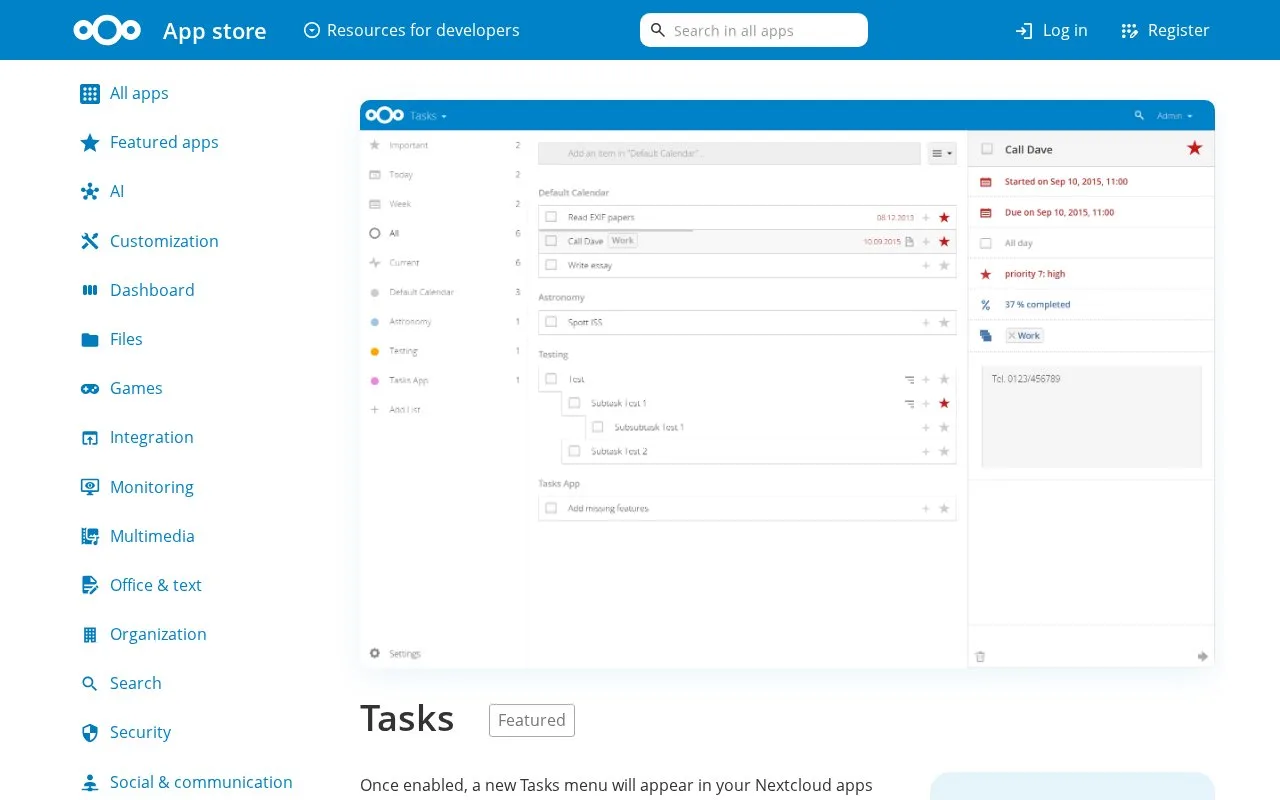Click the folder icon for Files

pos(90,339)
